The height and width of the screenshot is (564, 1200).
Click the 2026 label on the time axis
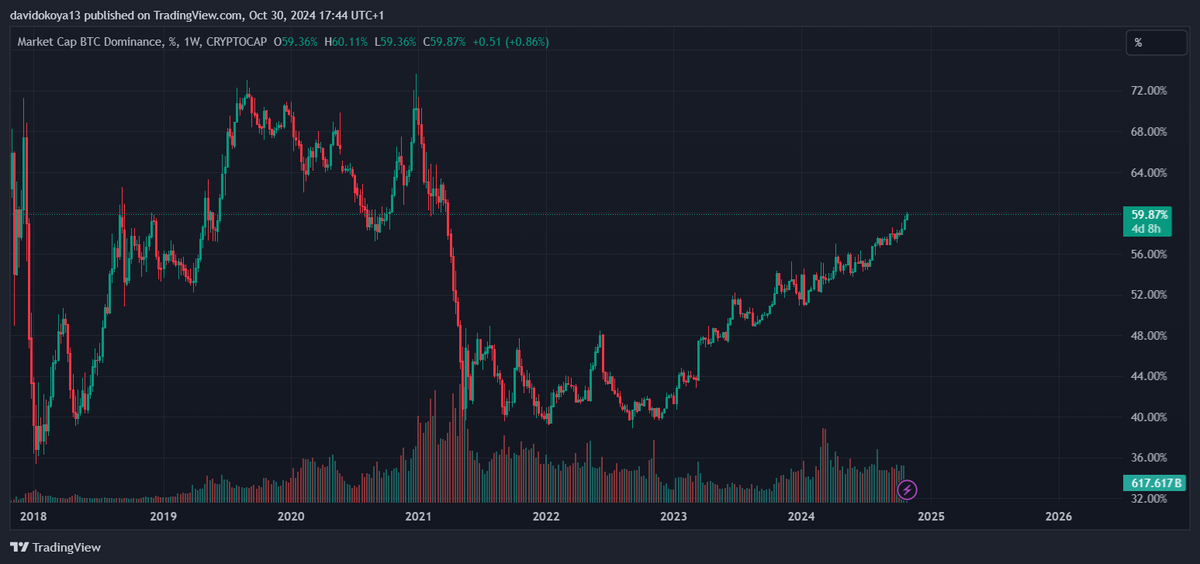[x=1058, y=516]
